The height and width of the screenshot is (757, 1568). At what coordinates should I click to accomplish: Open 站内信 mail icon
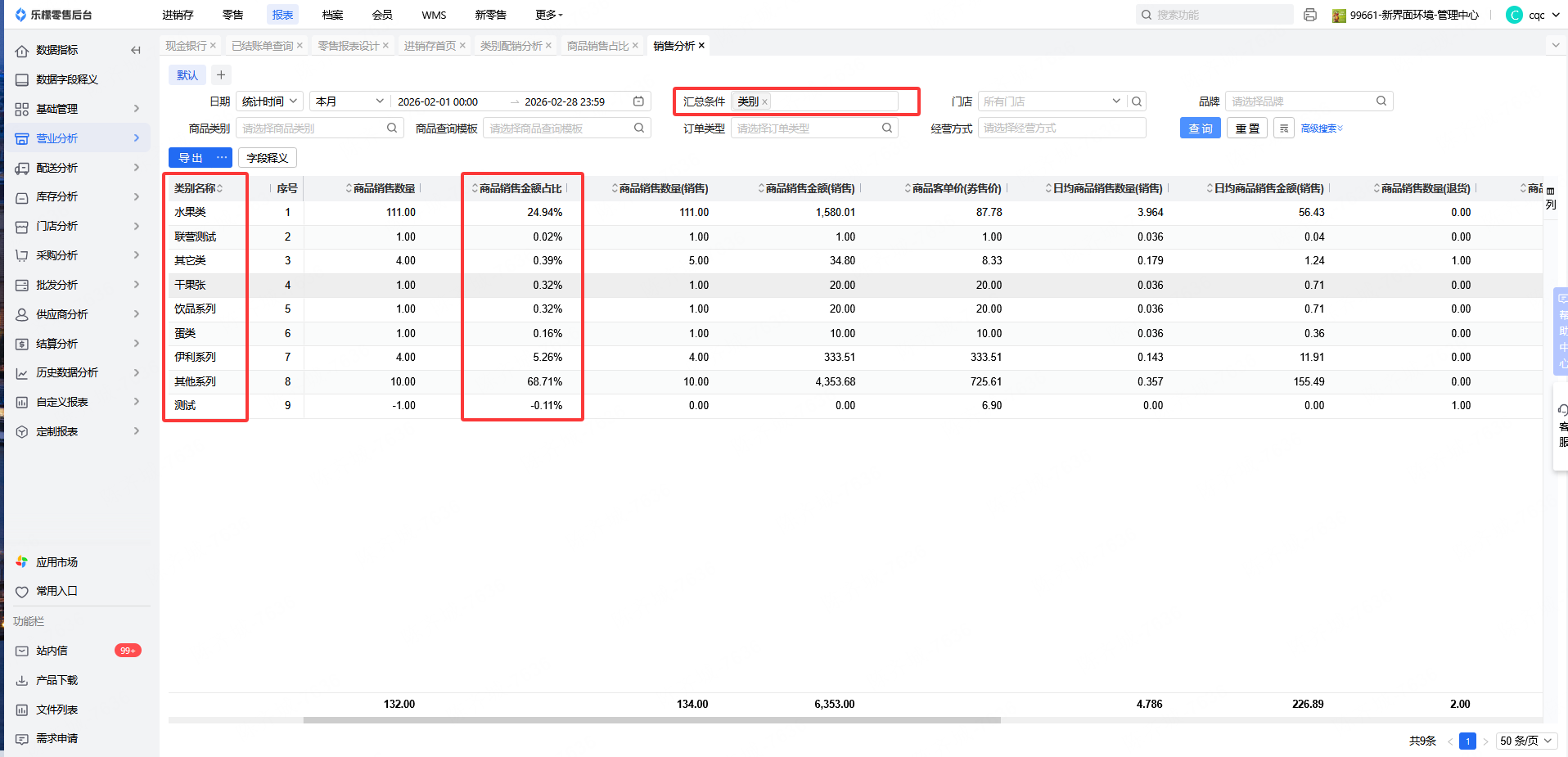[x=22, y=651]
